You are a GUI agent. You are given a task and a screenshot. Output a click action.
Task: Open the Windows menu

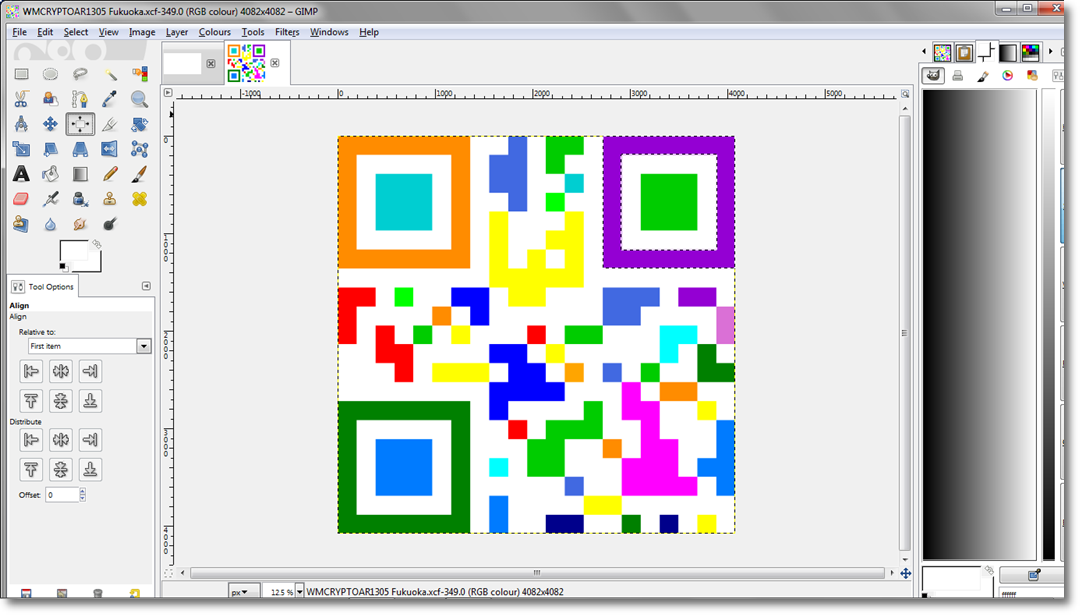click(x=329, y=32)
